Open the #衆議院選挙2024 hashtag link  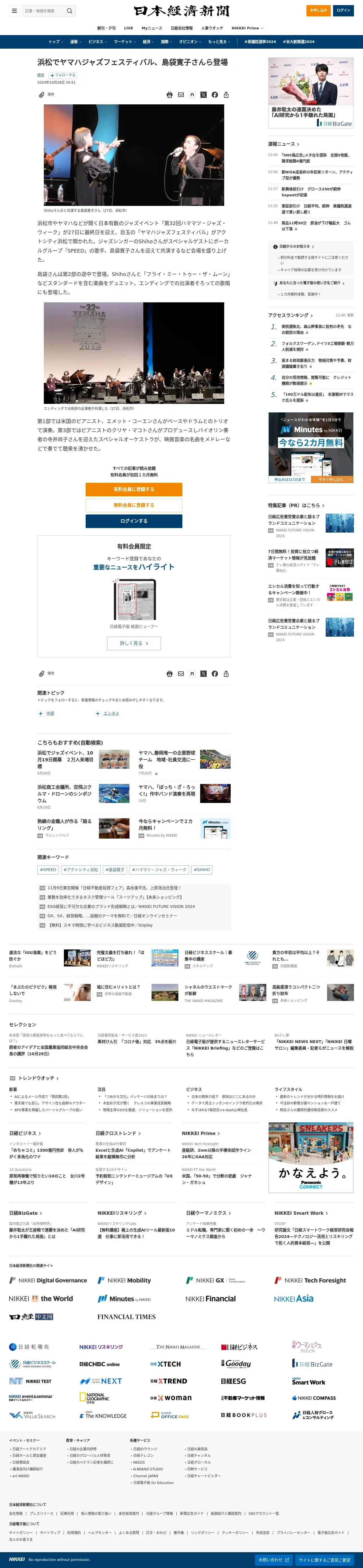(260, 42)
